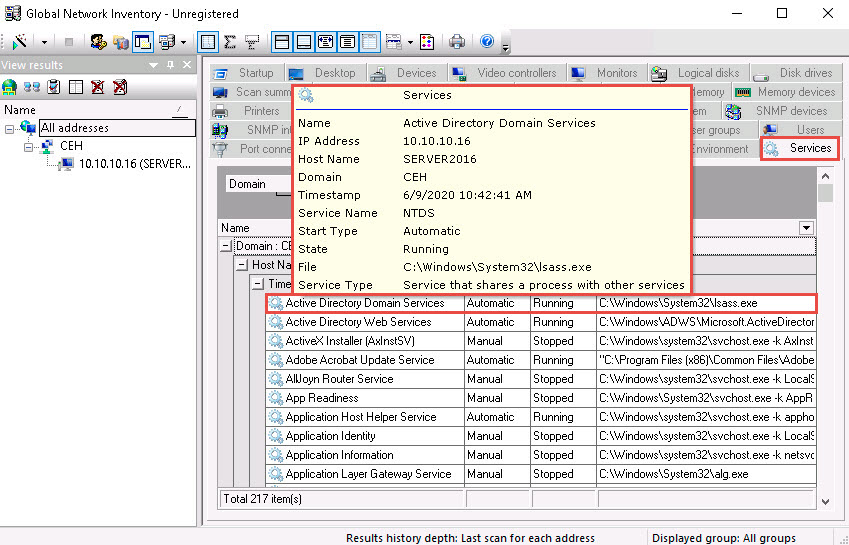Open View results panel menu arrow

(154, 65)
